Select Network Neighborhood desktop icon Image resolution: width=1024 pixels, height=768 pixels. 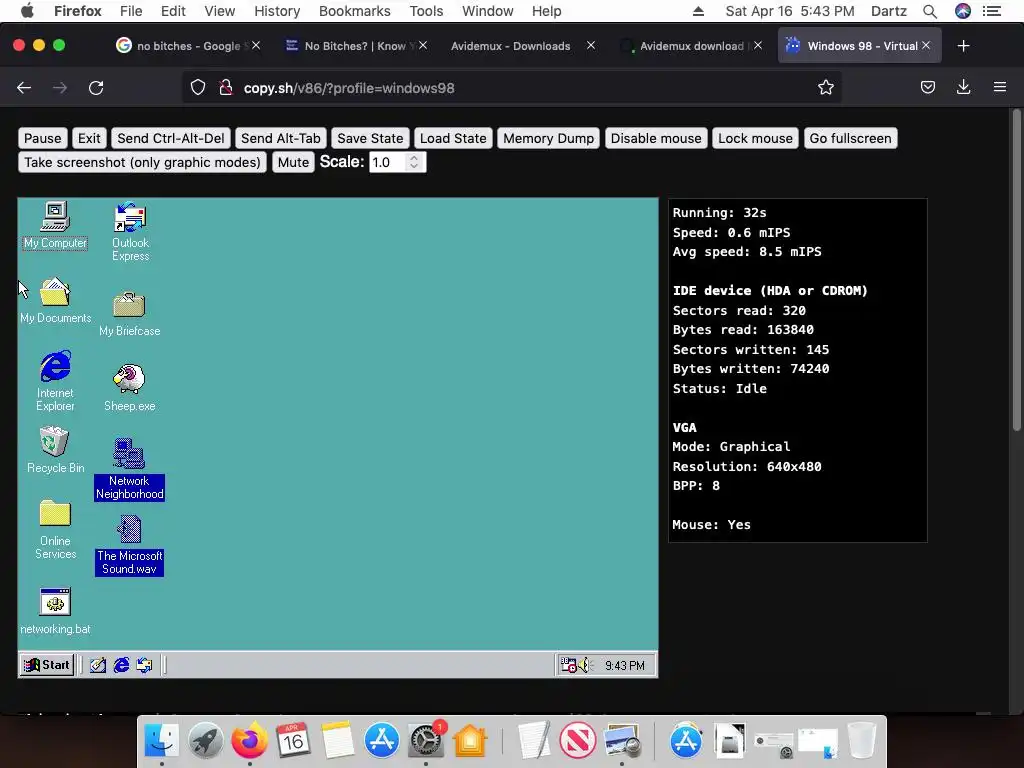129,469
